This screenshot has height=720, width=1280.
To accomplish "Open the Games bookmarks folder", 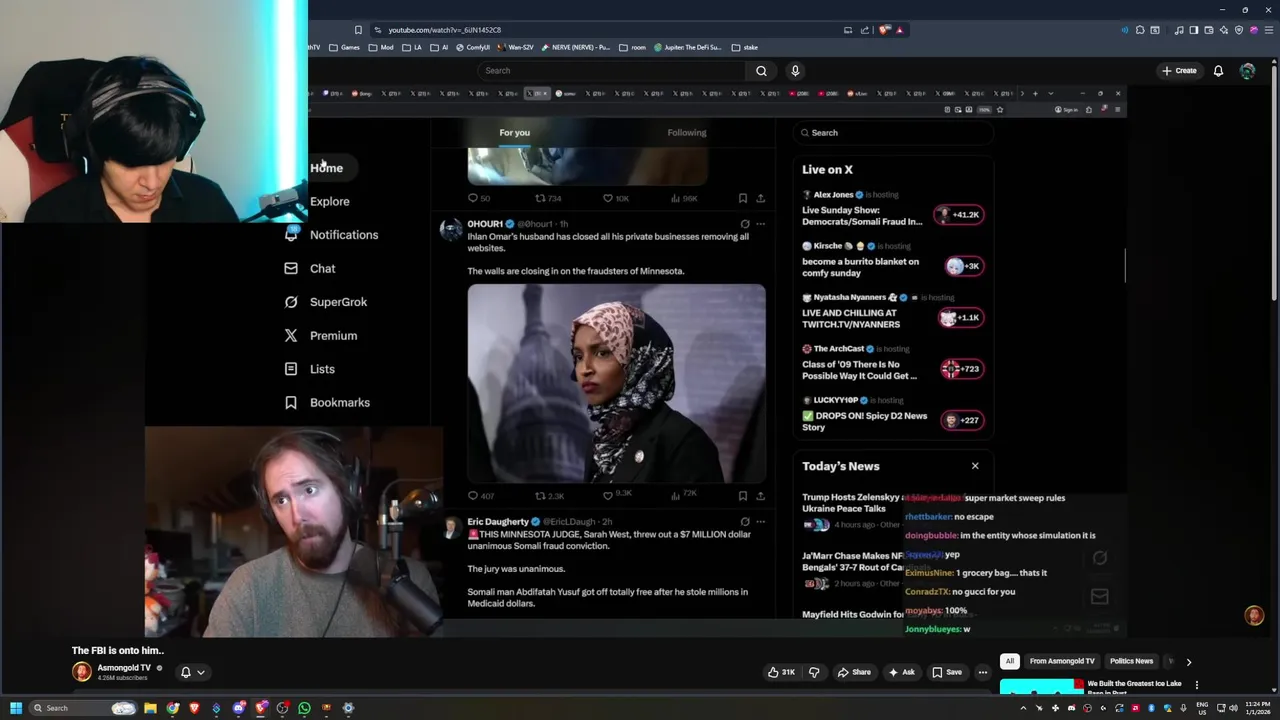I will click(x=345, y=47).
